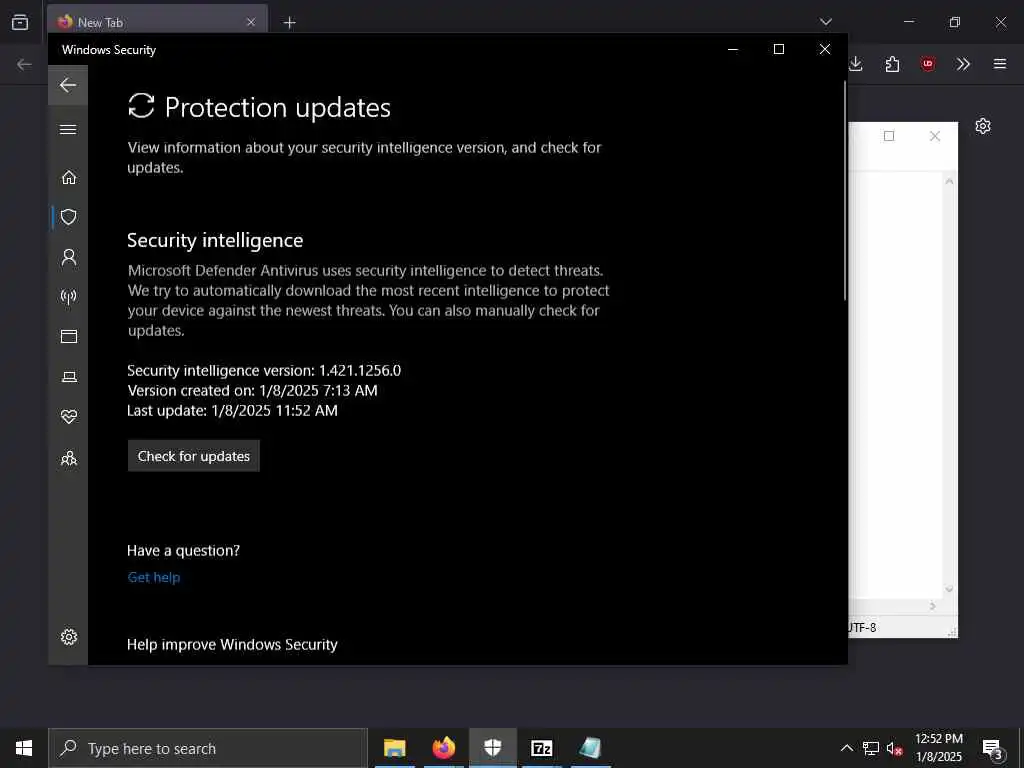The image size is (1024, 768).
Task: Open 7-Zip from the taskbar
Action: pos(541,748)
